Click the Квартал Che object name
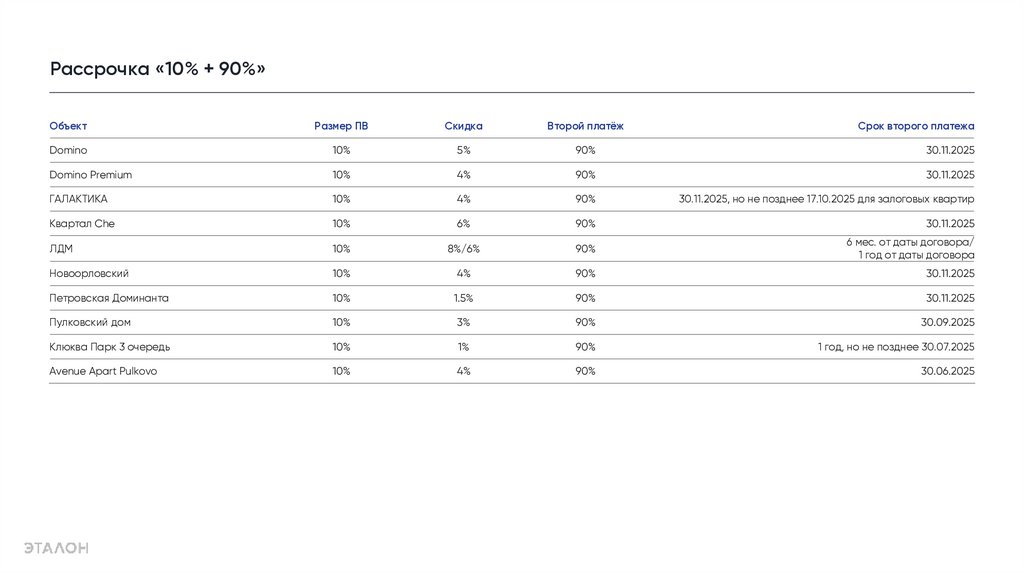1024x574 pixels. pyautogui.click(x=82, y=224)
